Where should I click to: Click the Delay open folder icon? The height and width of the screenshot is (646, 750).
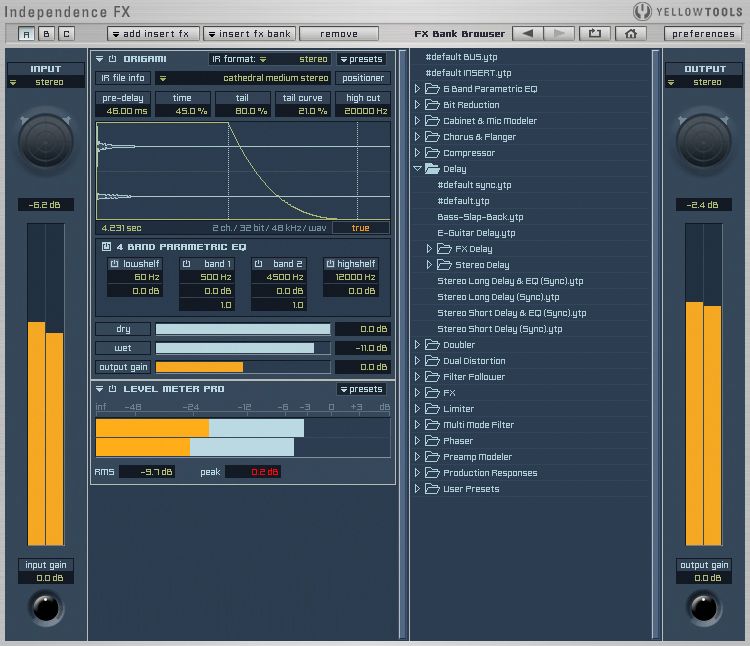pyautogui.click(x=432, y=169)
